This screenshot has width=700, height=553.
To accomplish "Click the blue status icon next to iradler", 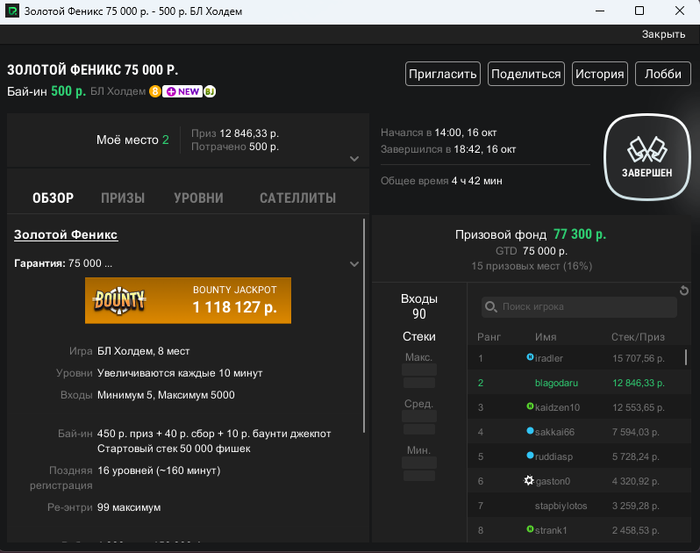I will [x=530, y=357].
